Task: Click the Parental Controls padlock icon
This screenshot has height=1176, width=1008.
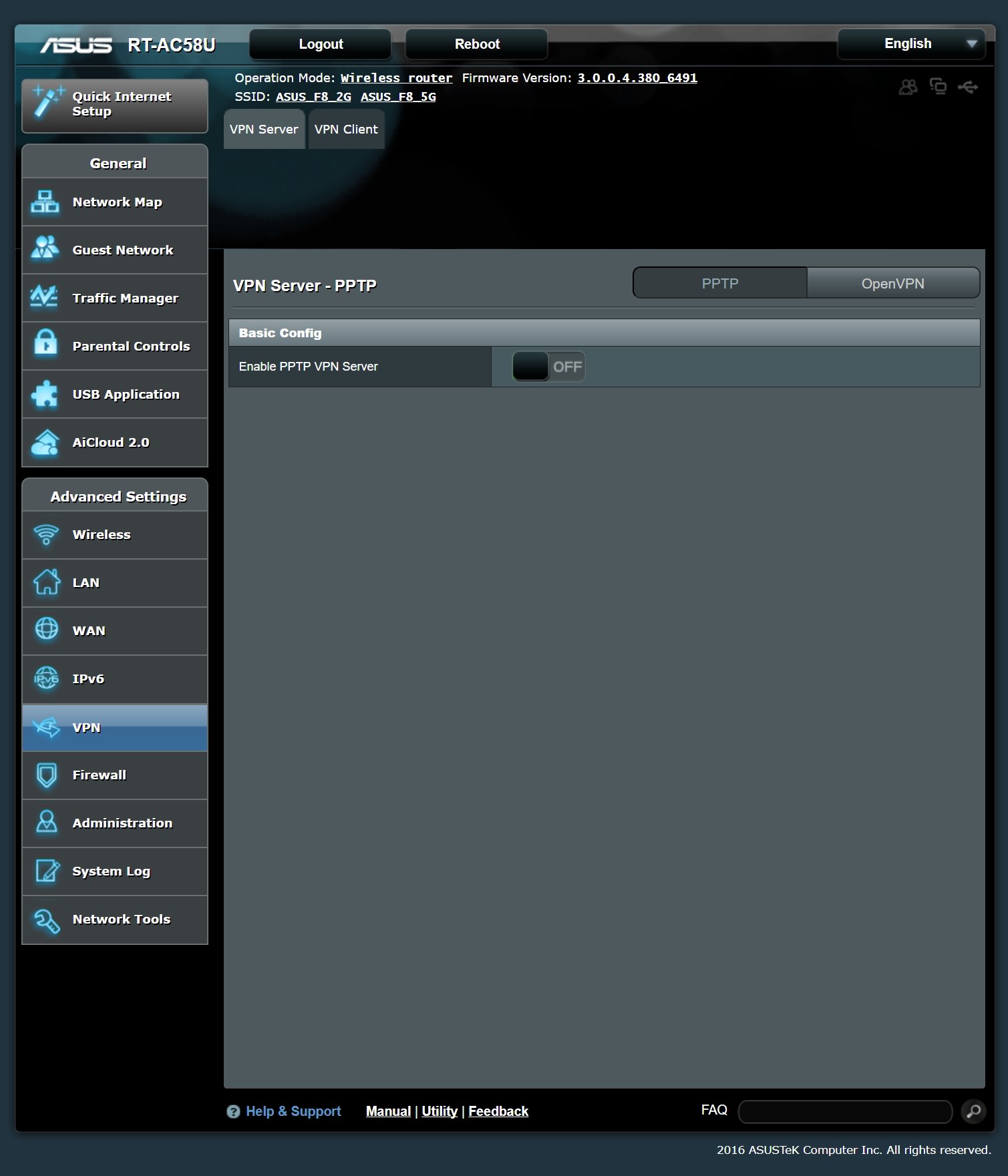Action: coord(45,344)
